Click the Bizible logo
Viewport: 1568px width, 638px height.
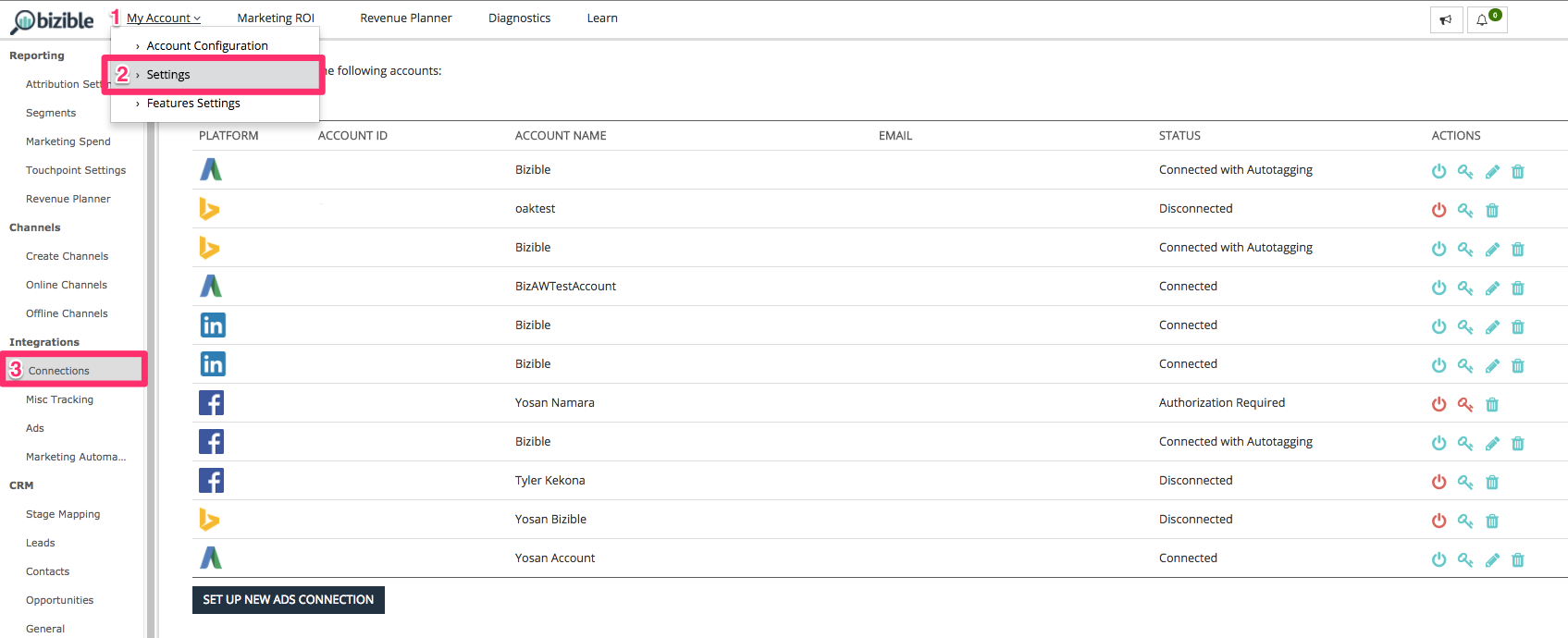53,20
